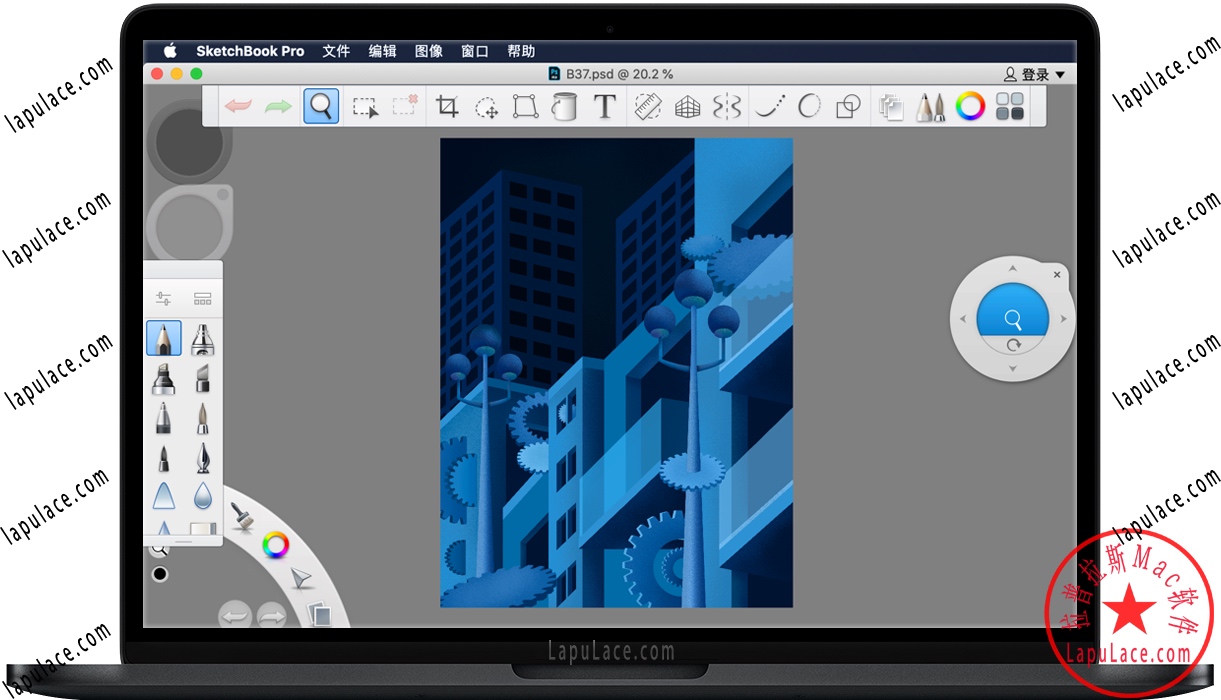Toggle the Ruler tool
The width and height of the screenshot is (1221, 700).
[648, 107]
